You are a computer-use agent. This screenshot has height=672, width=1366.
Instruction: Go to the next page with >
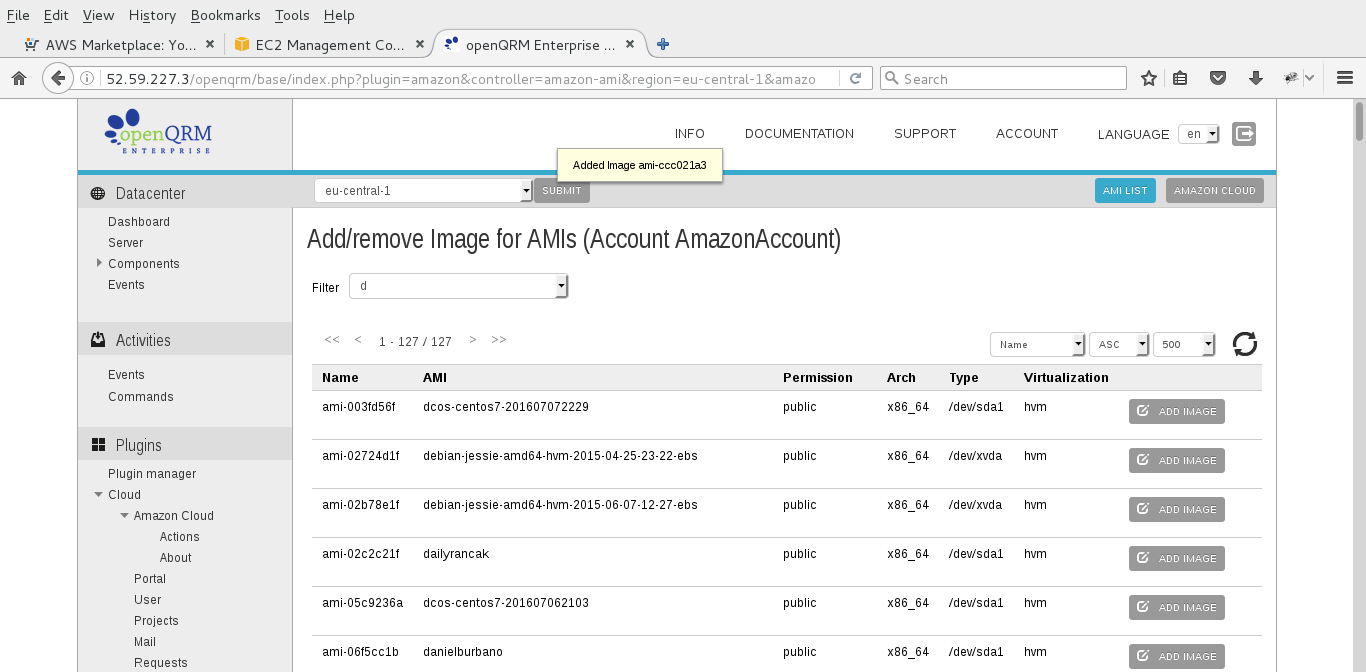(473, 340)
